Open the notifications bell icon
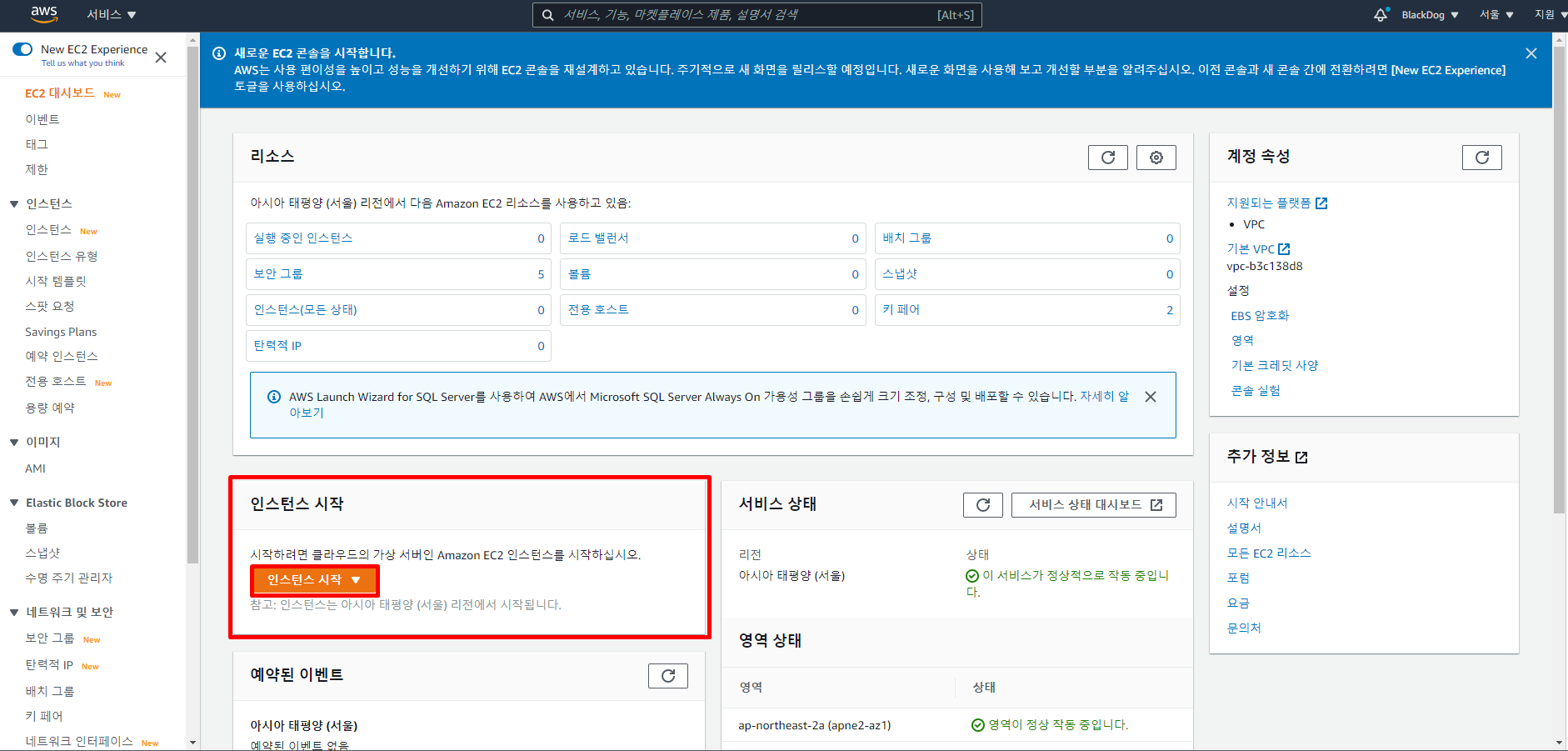The width and height of the screenshot is (1568, 751). (1381, 14)
